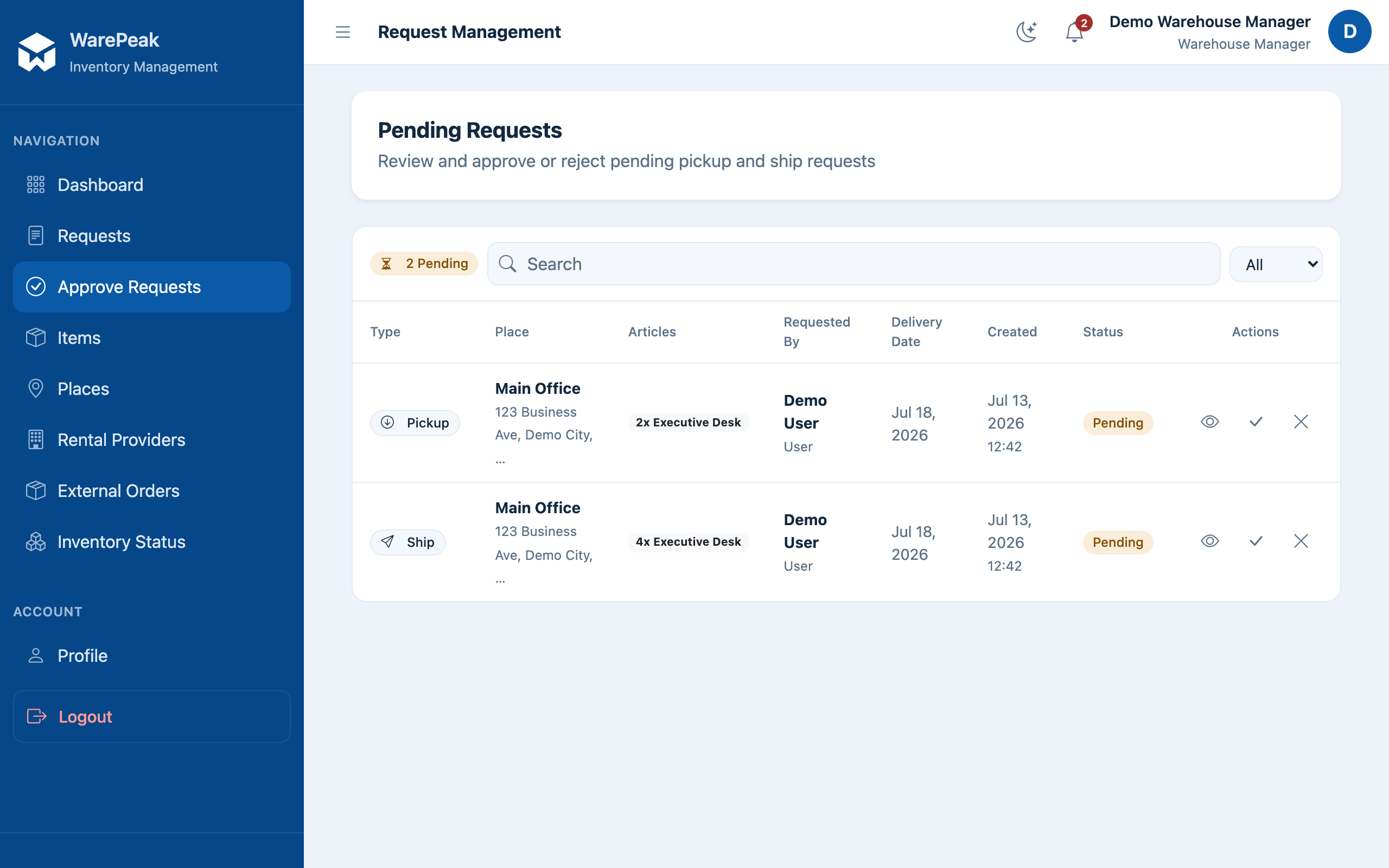
Task: Click Pending status in Ship row
Action: tap(1118, 542)
